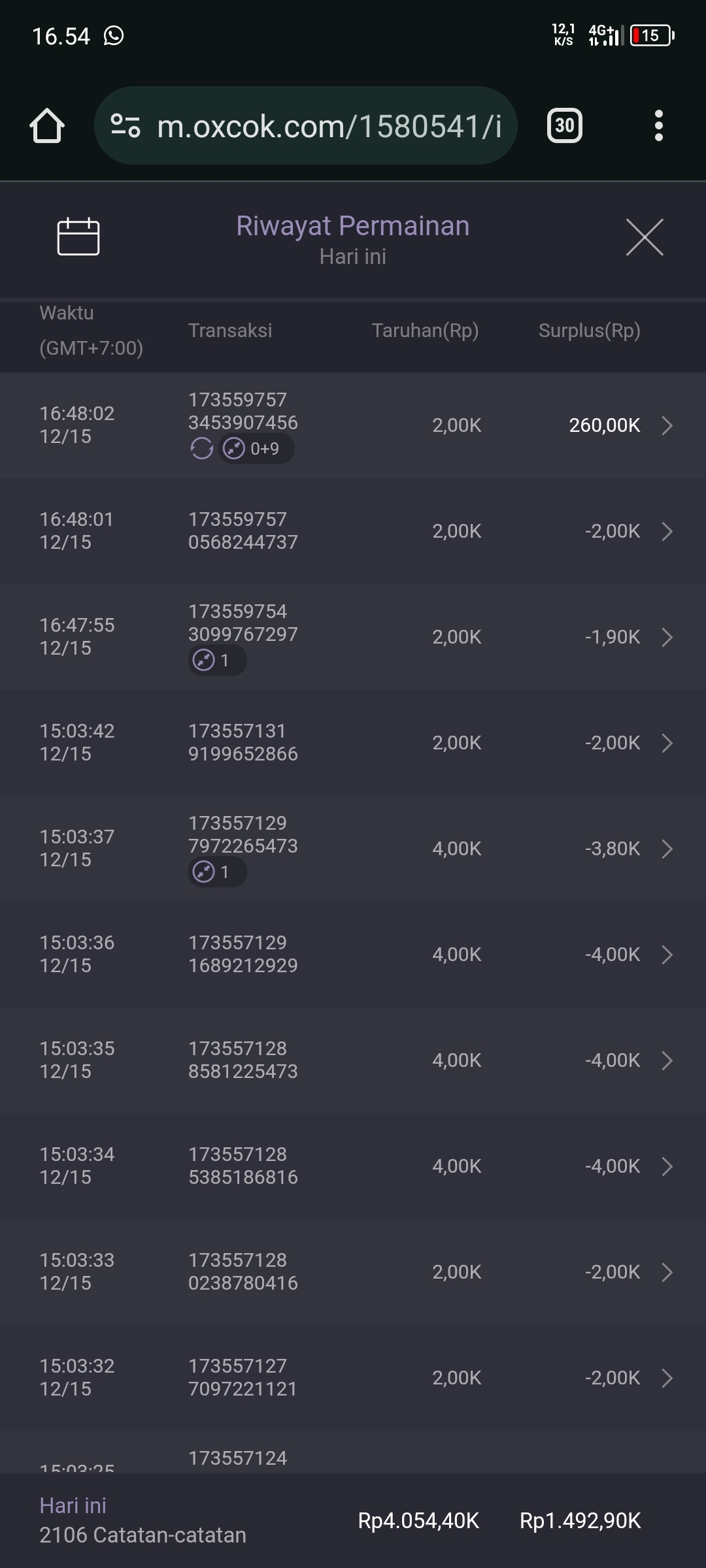
Task: Expand the -1,90K surplus row chevron
Action: pyautogui.click(x=667, y=637)
